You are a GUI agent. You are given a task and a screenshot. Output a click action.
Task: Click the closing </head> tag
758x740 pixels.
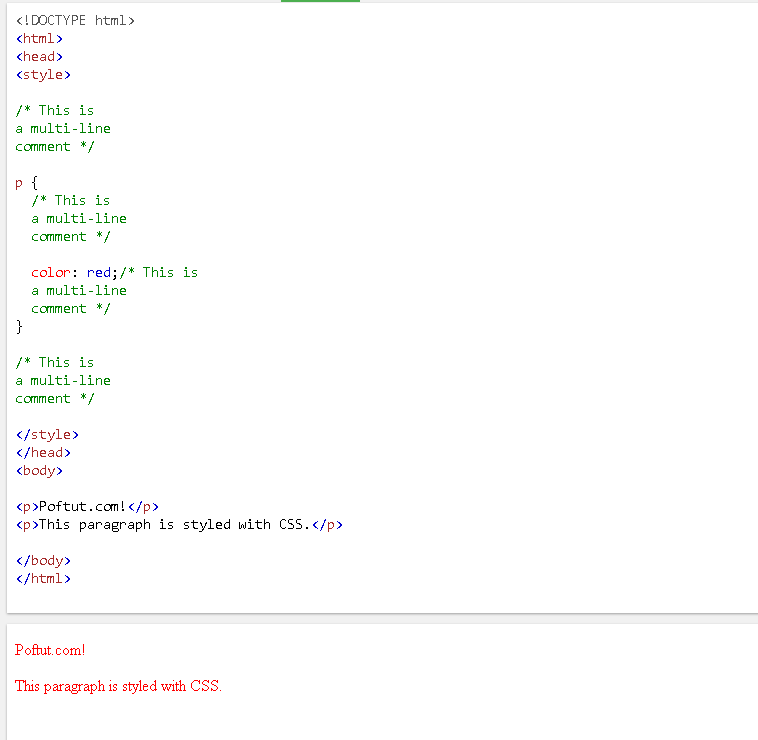point(44,452)
